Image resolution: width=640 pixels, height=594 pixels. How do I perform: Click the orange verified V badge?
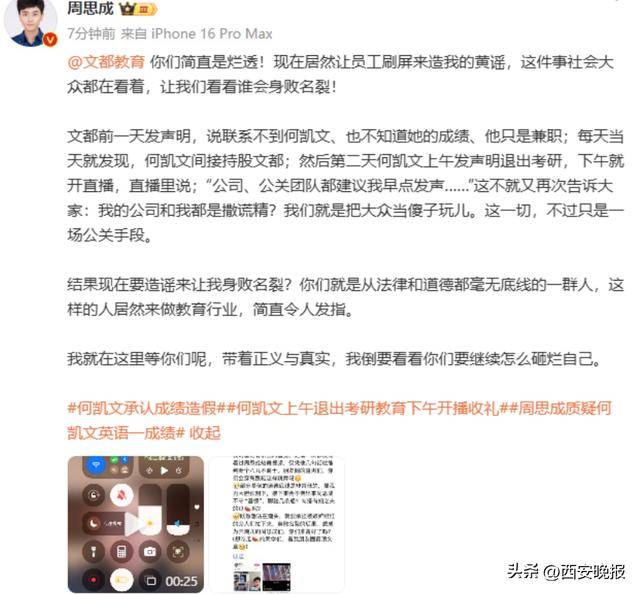[x=50, y=40]
